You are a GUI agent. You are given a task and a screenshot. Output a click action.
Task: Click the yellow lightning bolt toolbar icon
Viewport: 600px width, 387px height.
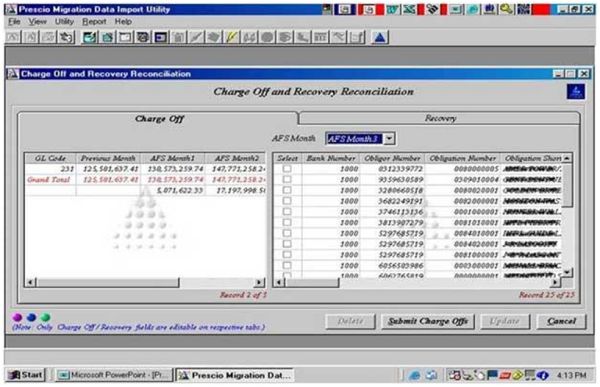coord(232,38)
